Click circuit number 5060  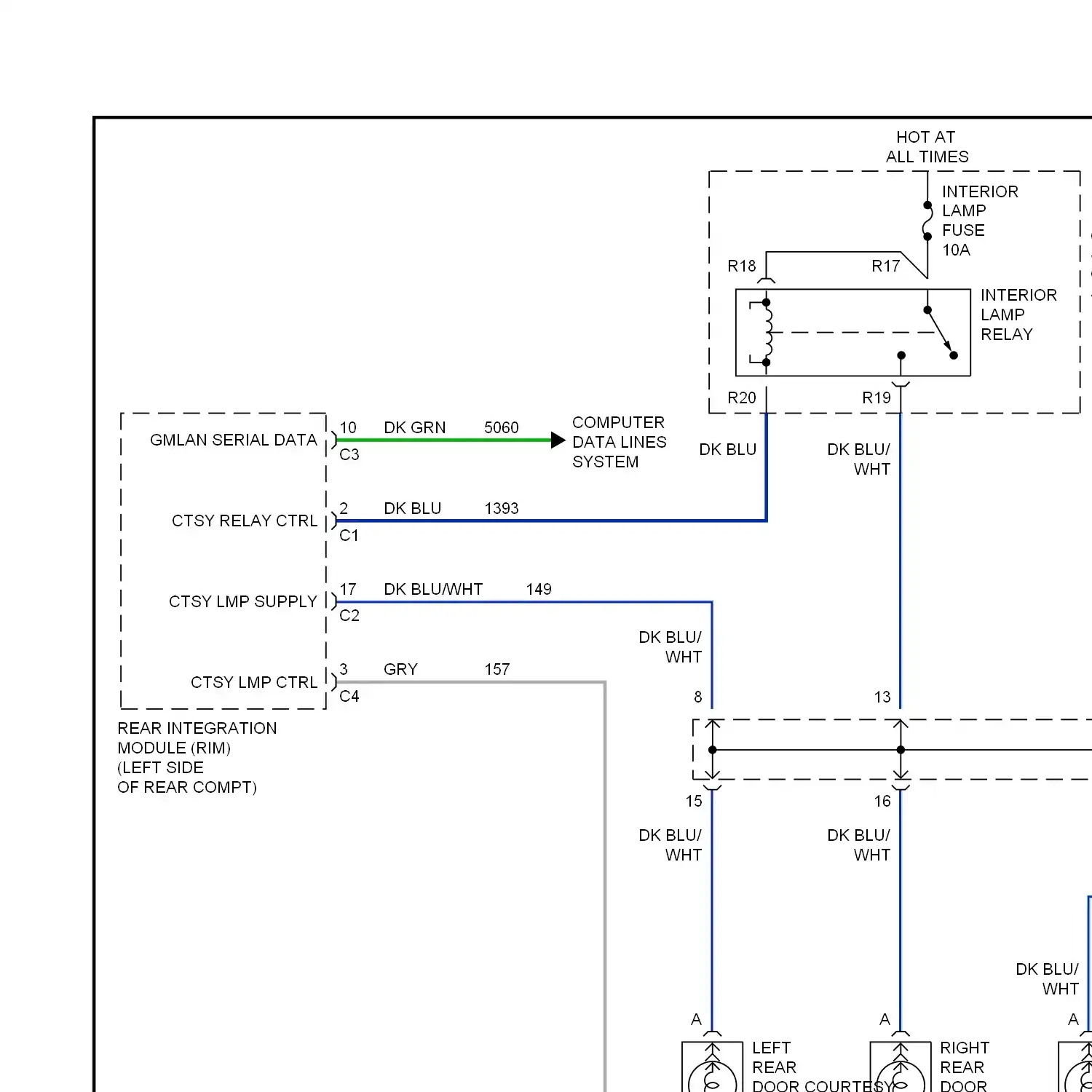click(x=502, y=428)
